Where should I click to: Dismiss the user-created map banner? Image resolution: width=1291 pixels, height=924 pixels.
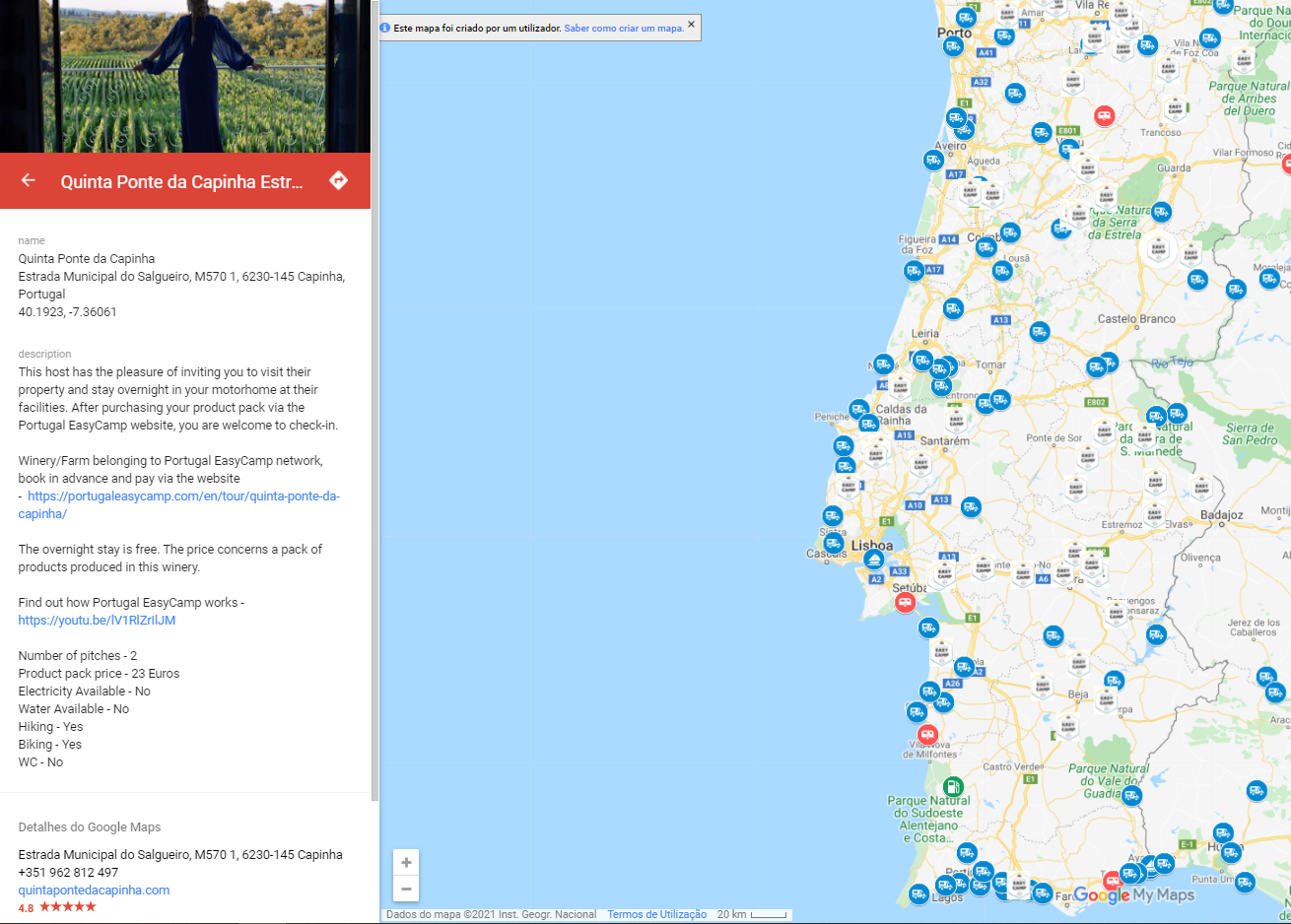691,24
